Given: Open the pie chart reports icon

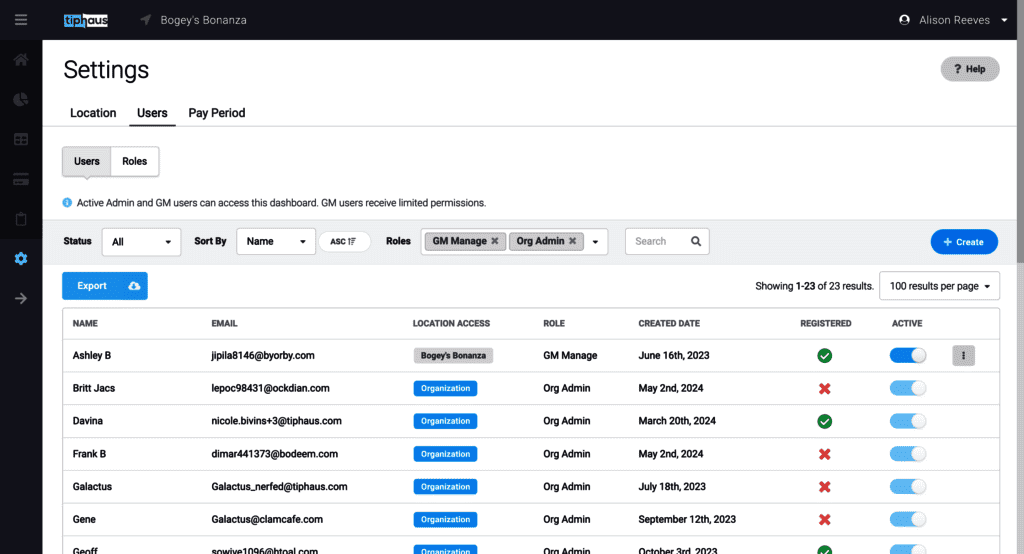Looking at the screenshot, I should click(x=21, y=100).
